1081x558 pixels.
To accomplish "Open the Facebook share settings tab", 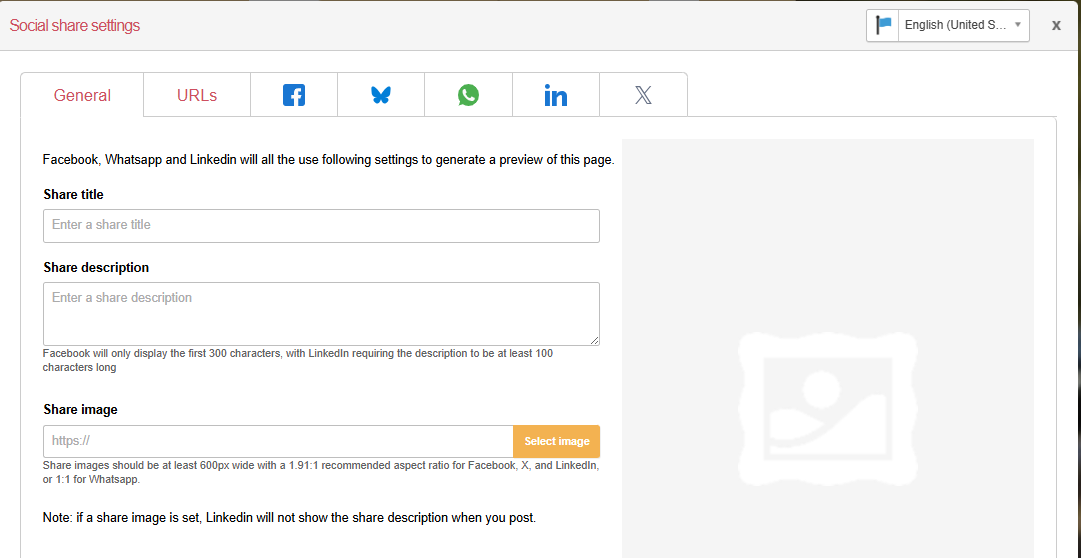I will tap(294, 95).
